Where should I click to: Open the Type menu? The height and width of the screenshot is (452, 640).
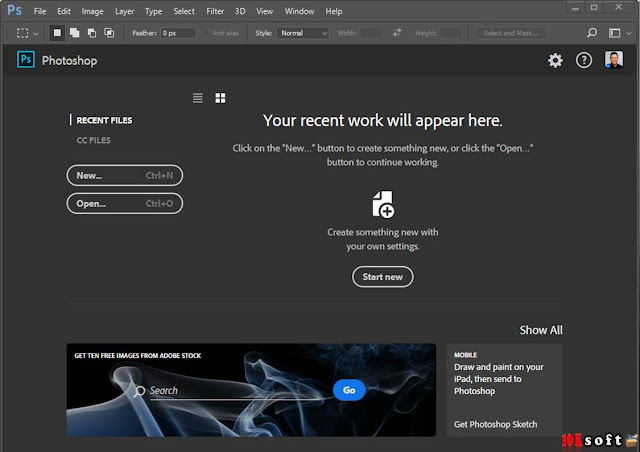click(x=153, y=11)
